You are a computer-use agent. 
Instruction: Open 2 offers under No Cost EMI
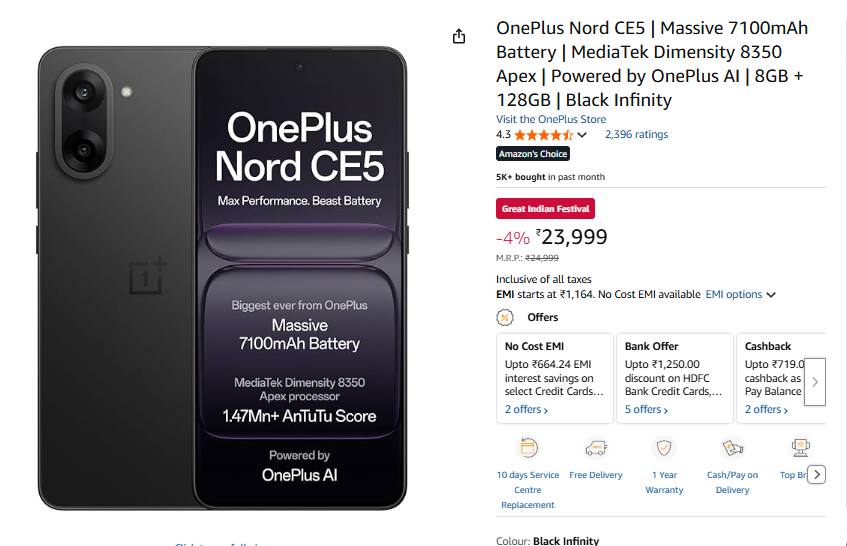[x=527, y=410]
